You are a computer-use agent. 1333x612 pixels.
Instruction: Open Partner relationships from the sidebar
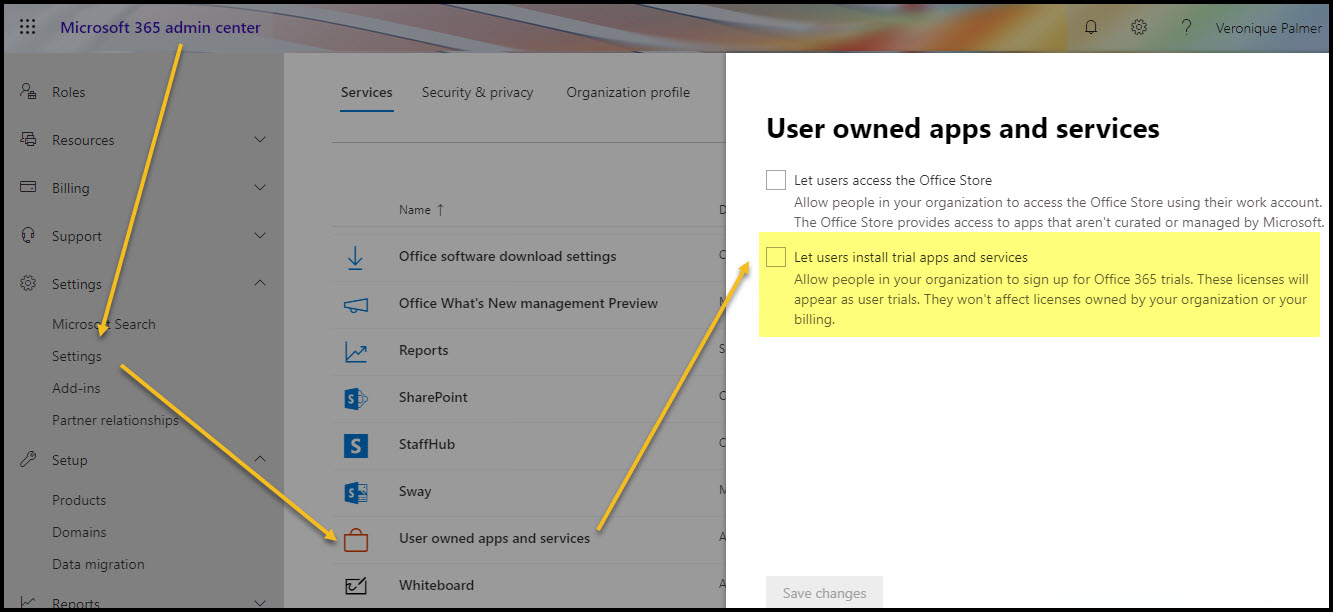click(x=115, y=419)
